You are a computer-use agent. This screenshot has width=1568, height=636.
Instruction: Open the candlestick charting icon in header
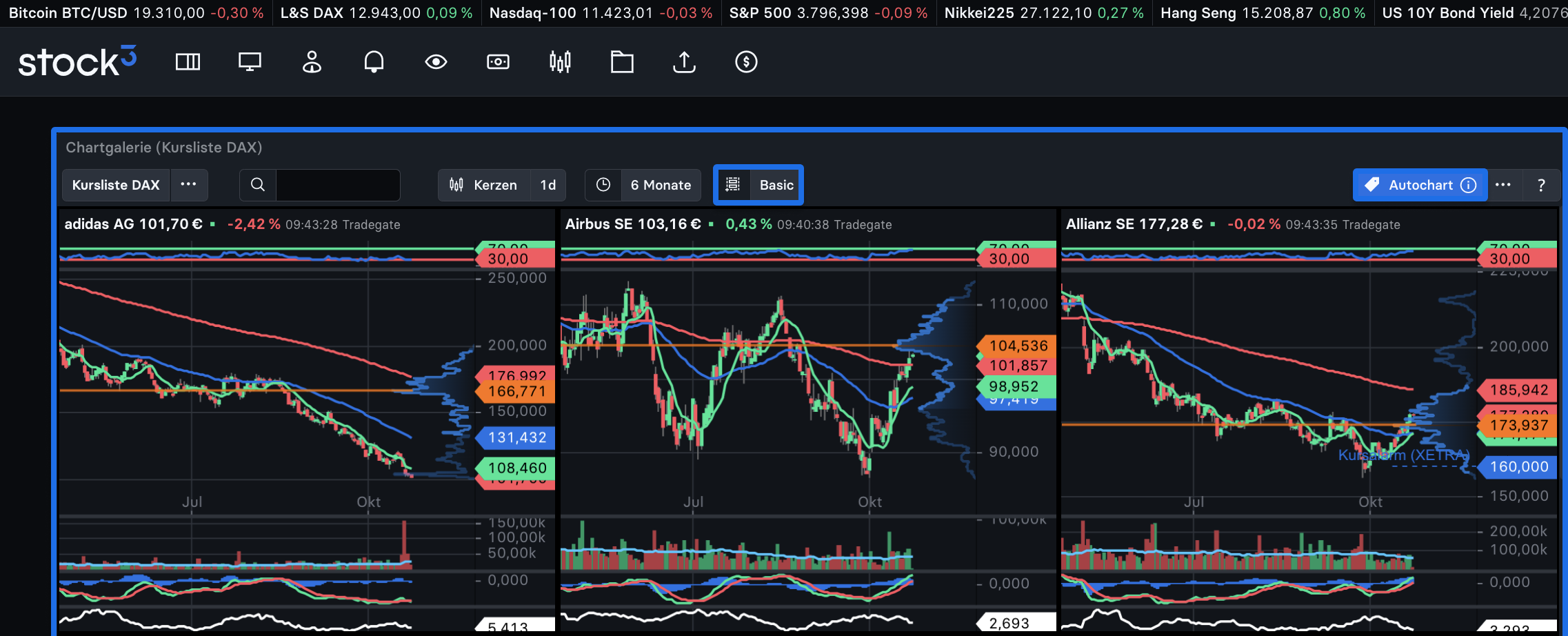[560, 62]
